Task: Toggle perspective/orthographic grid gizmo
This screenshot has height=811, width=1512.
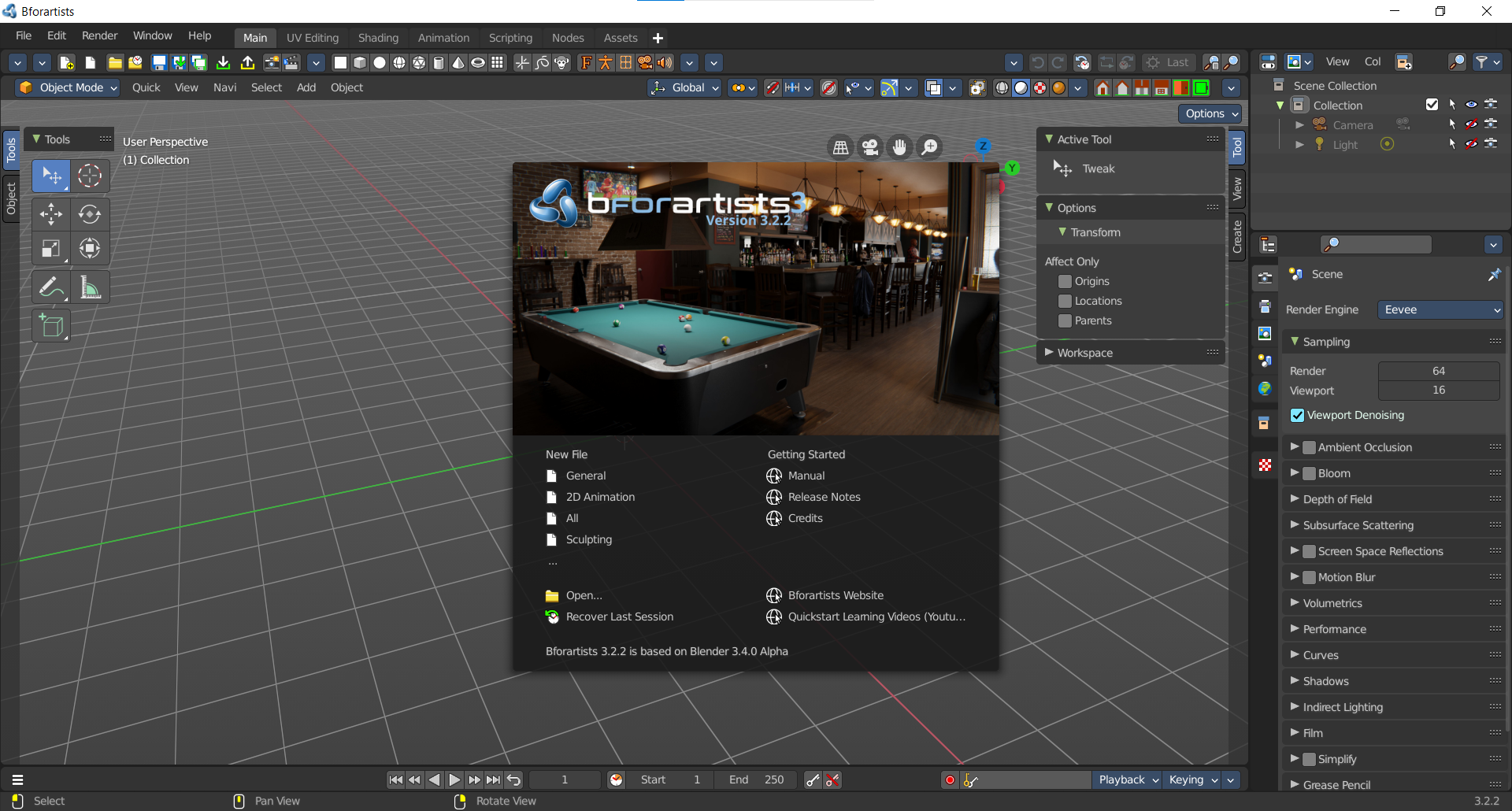Action: click(x=841, y=147)
